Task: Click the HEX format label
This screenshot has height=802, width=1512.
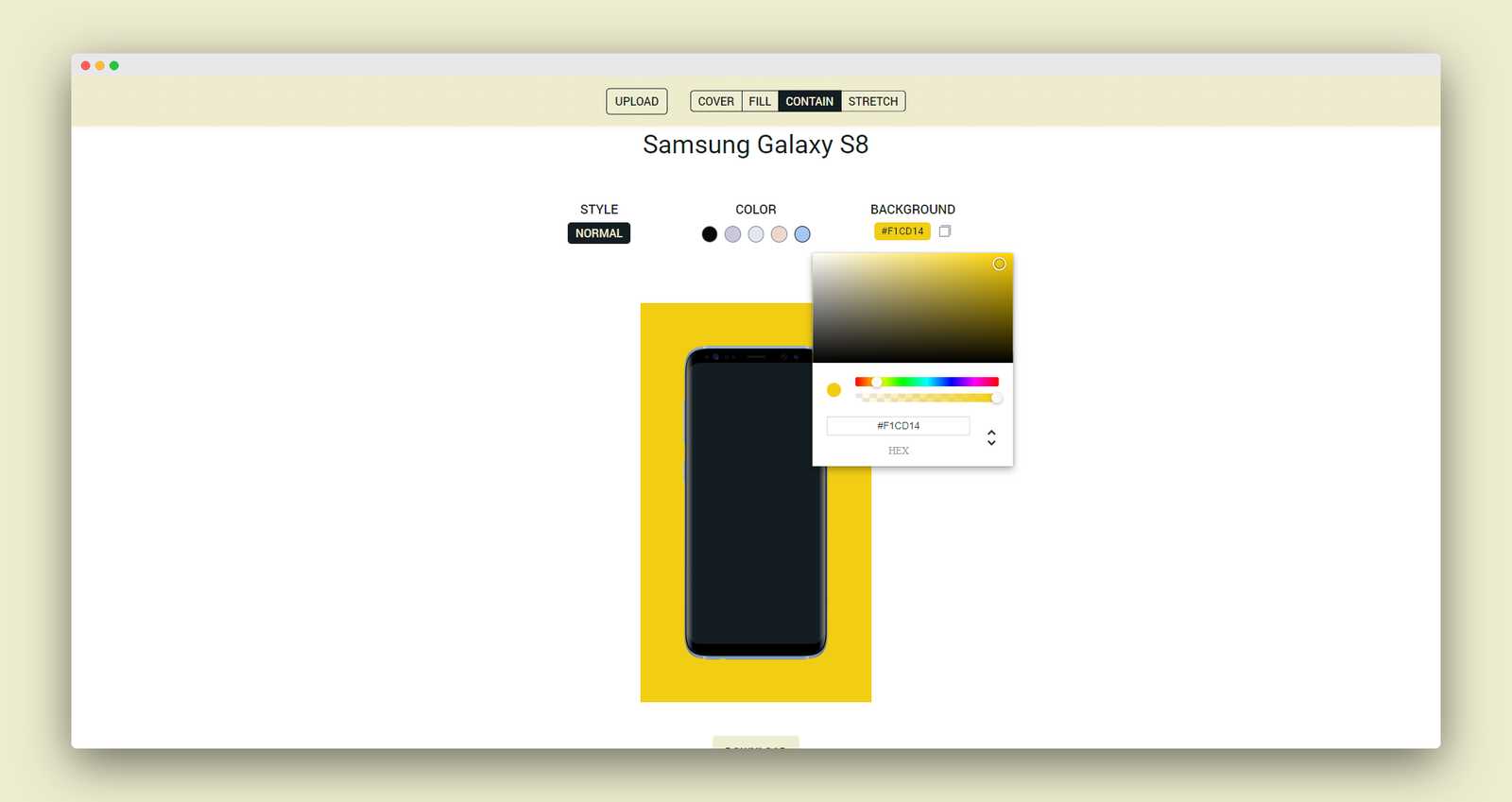Action: 899,451
